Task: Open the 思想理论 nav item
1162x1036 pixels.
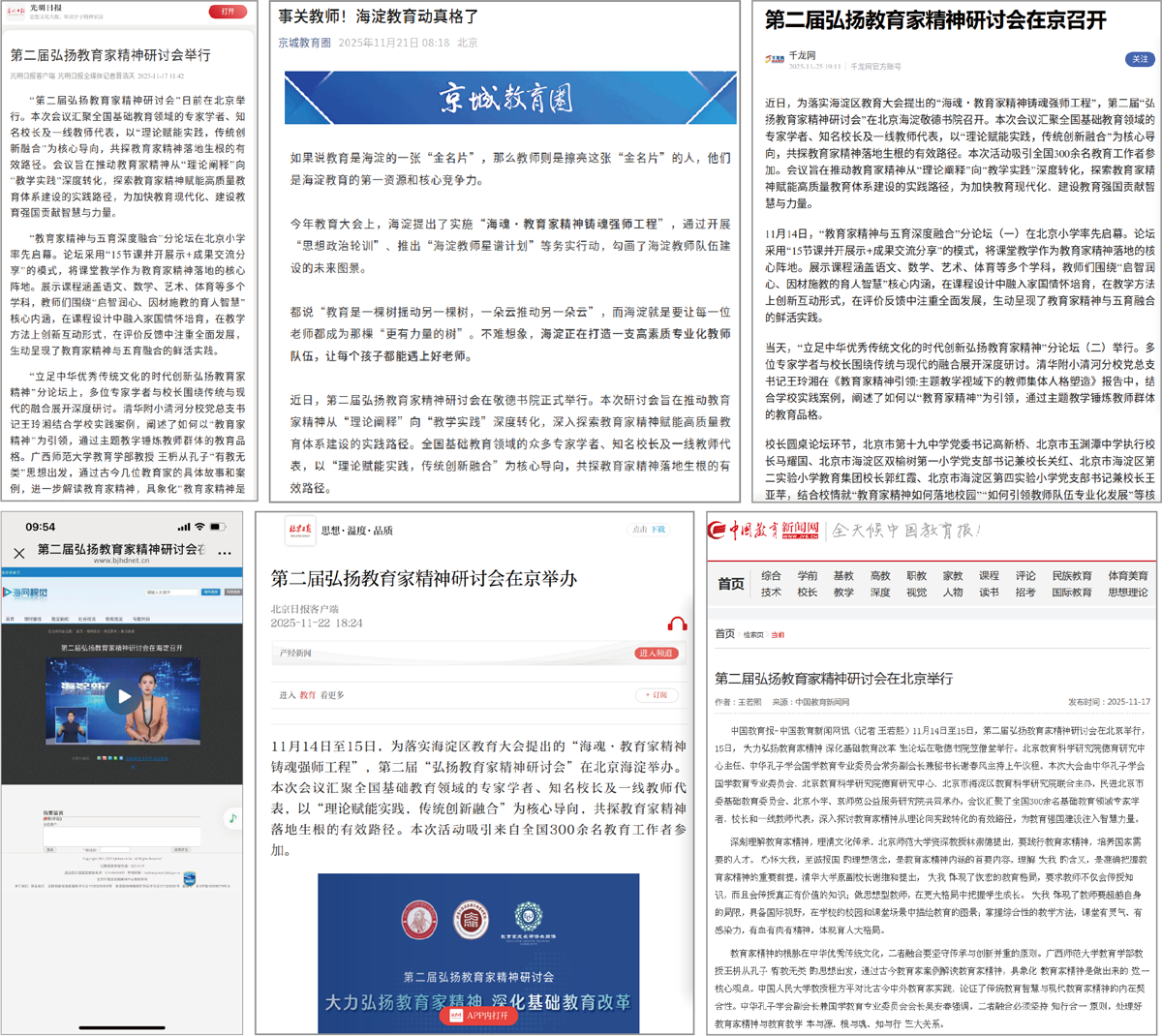Action: [1128, 593]
